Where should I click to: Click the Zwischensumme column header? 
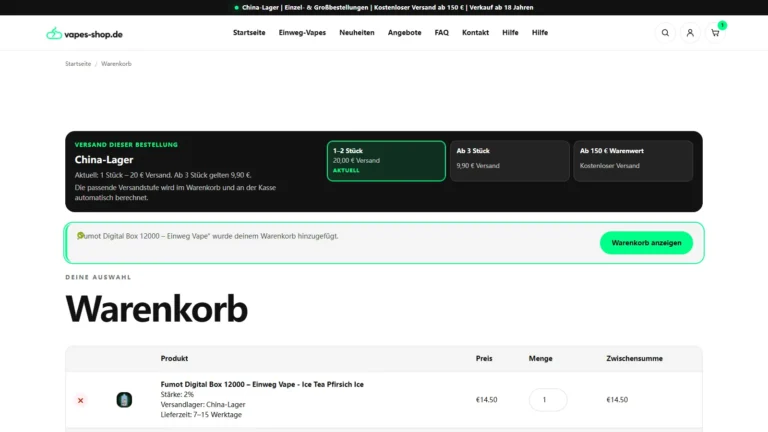point(634,359)
